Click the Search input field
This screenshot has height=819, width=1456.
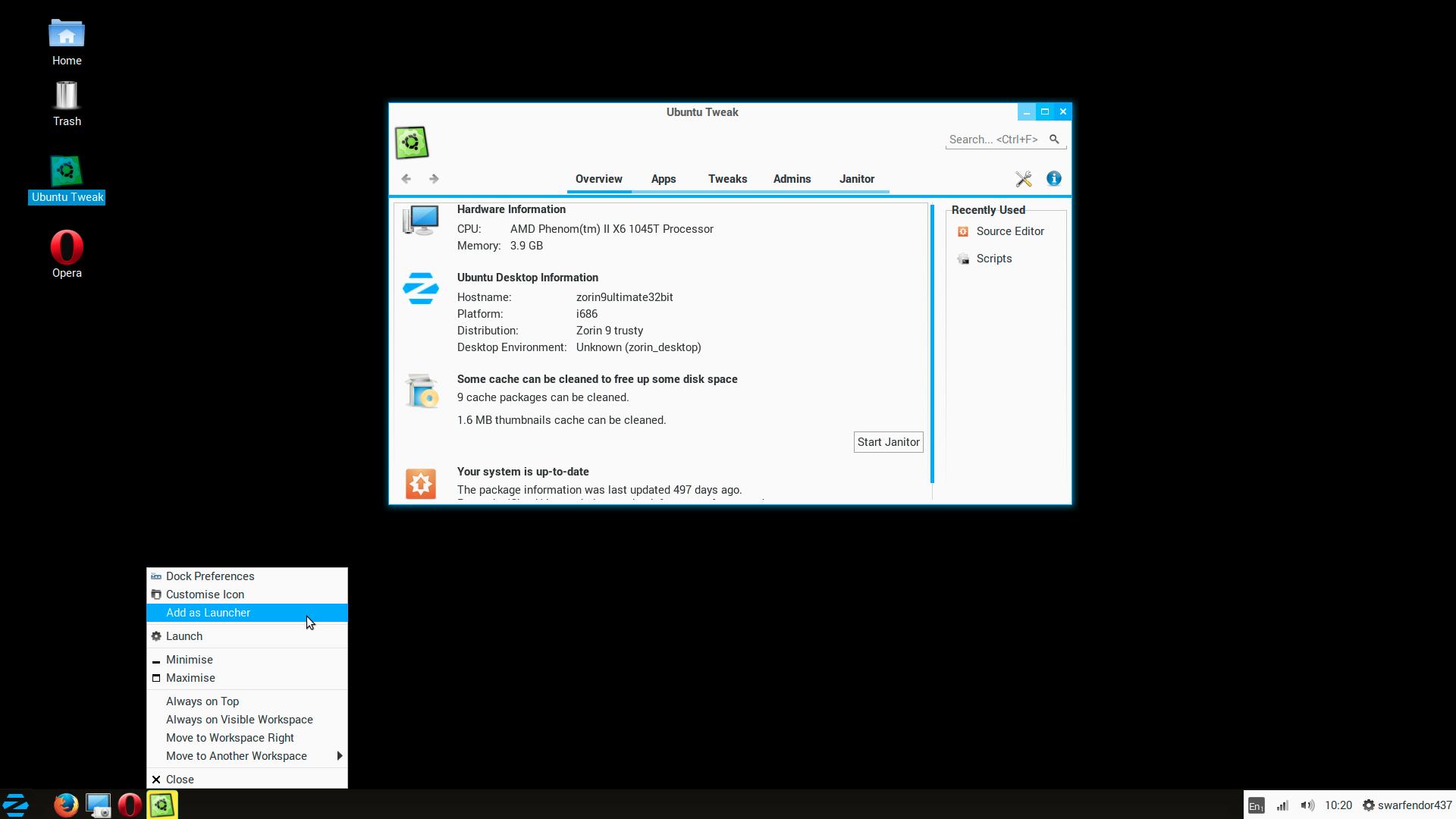click(993, 140)
